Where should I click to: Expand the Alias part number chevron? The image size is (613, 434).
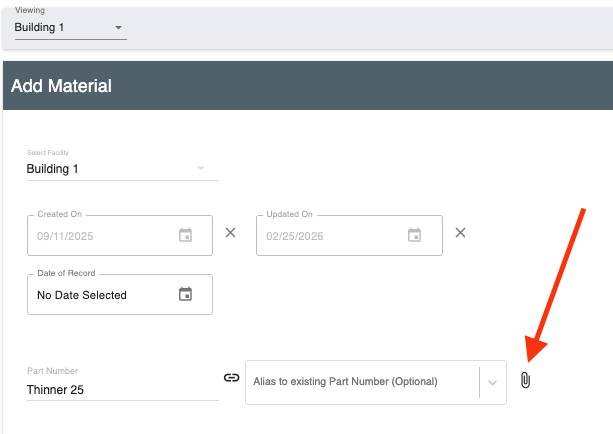(x=492, y=382)
